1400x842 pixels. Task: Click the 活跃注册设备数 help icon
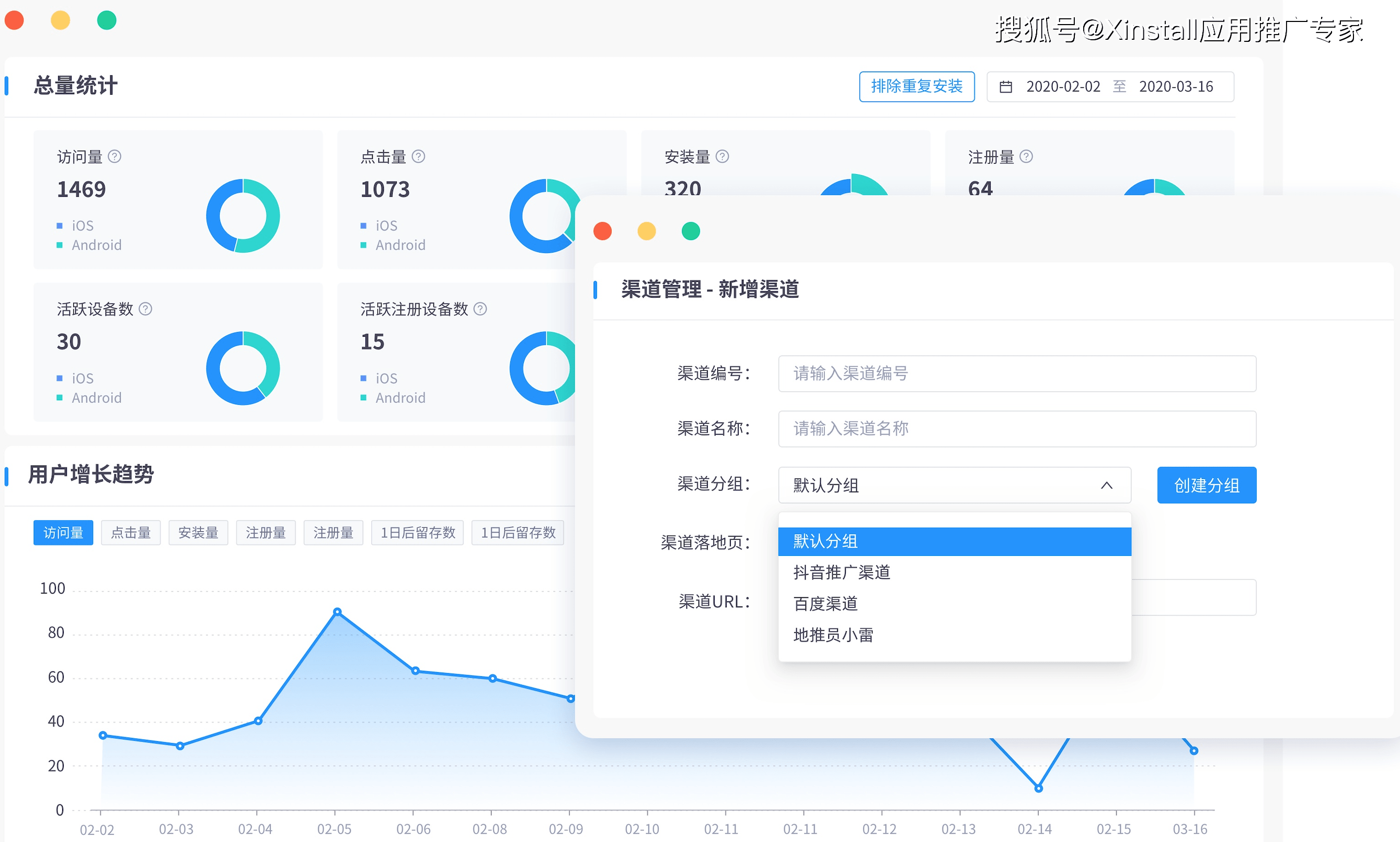[x=480, y=309]
